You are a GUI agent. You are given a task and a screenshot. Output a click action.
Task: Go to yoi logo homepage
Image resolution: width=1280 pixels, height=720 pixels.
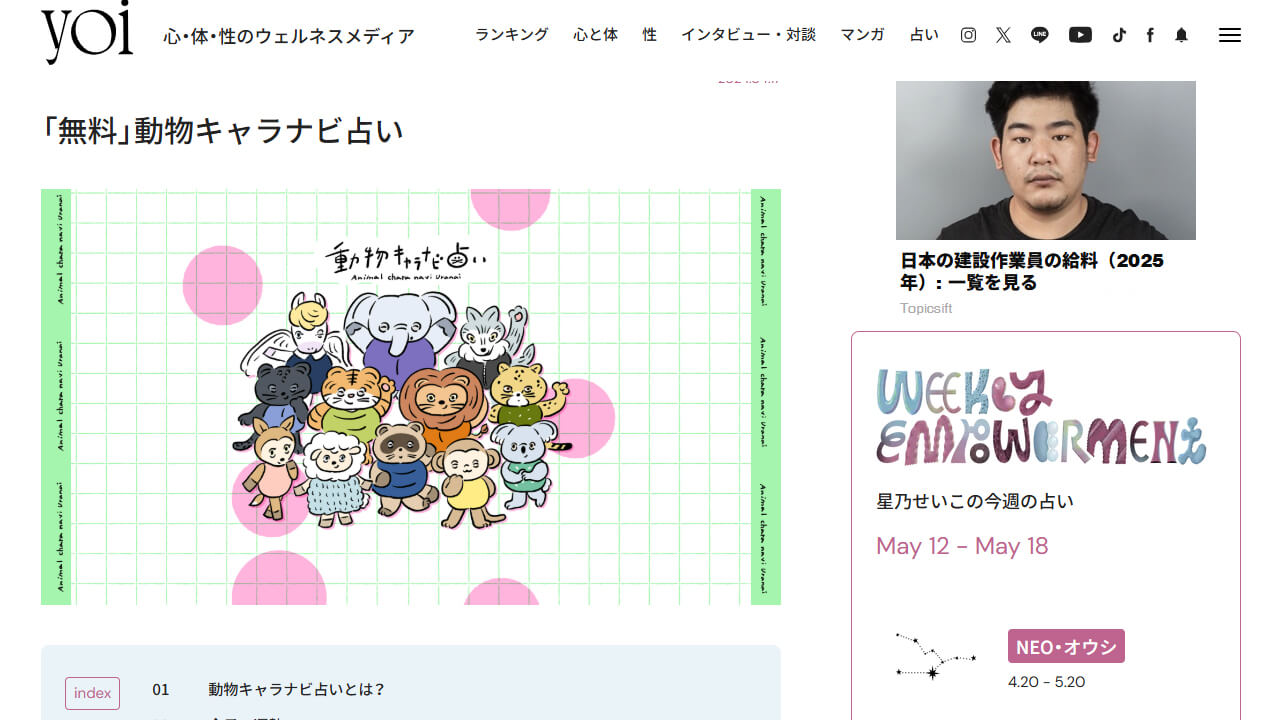[87, 32]
